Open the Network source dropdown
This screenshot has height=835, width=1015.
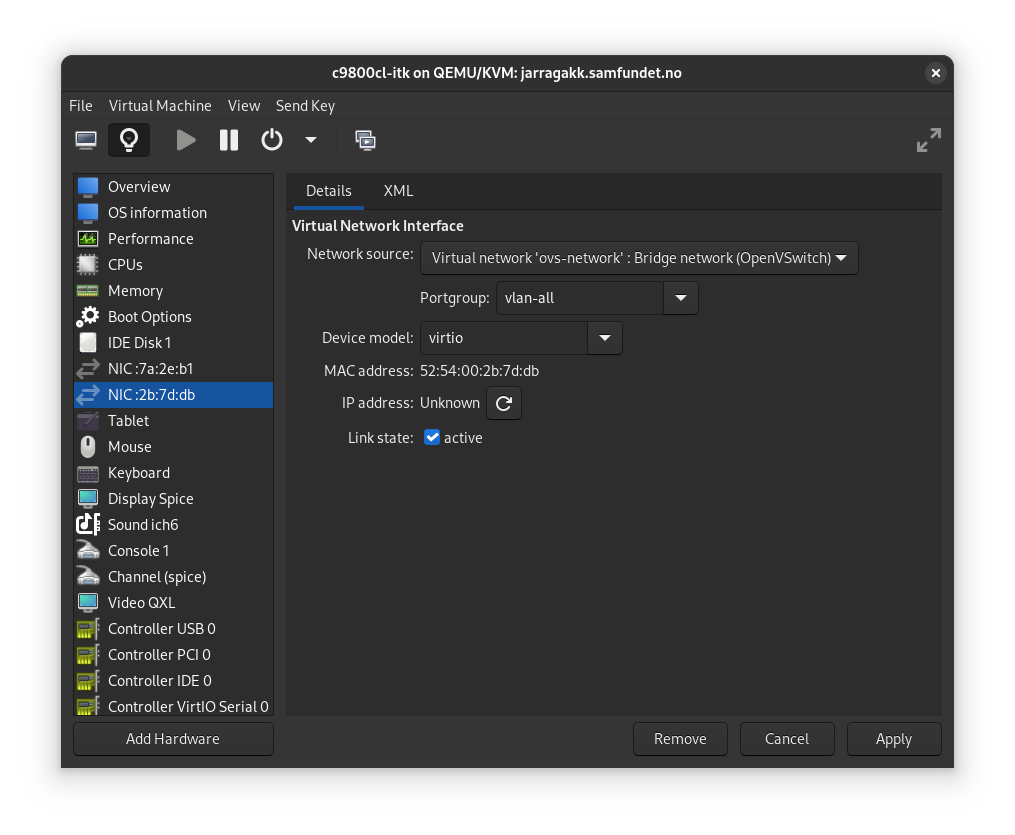coord(639,258)
